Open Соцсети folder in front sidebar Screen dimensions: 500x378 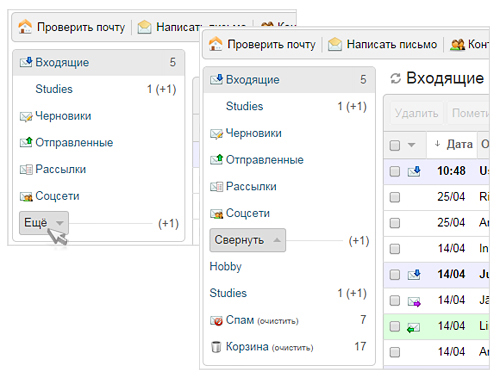tap(248, 213)
